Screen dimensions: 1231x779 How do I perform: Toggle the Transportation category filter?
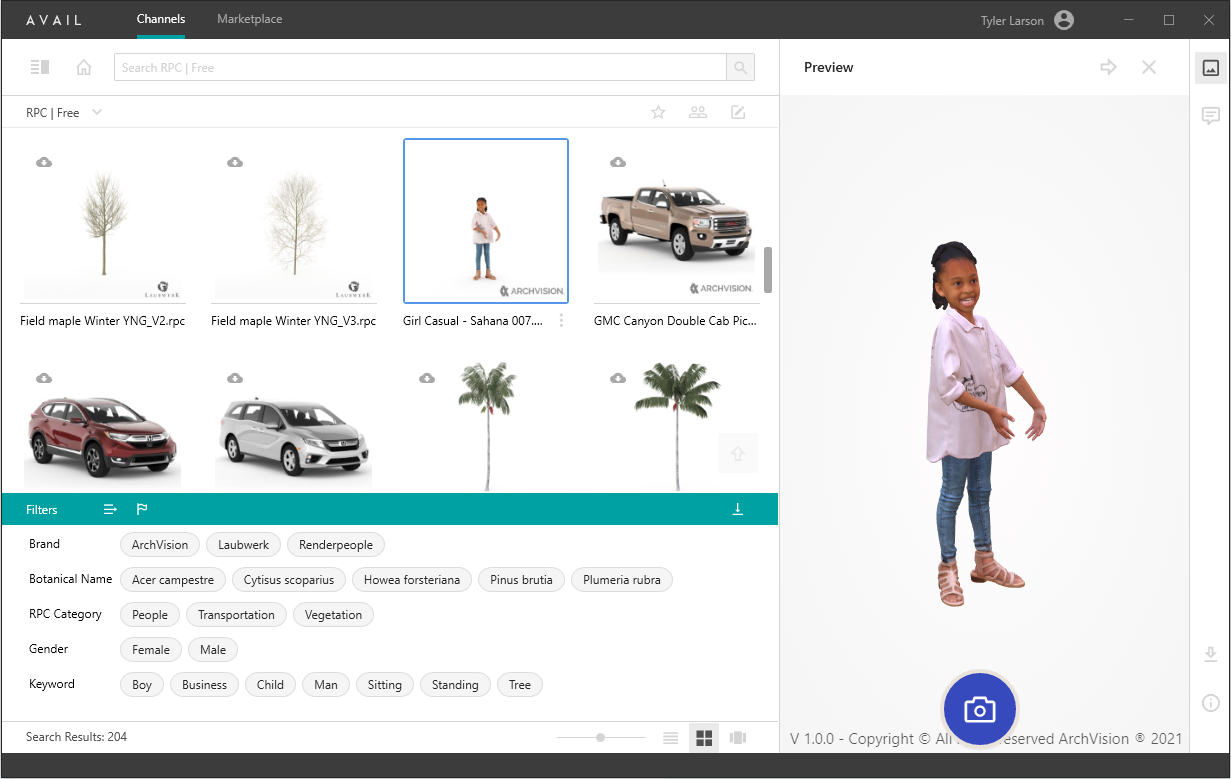click(236, 615)
